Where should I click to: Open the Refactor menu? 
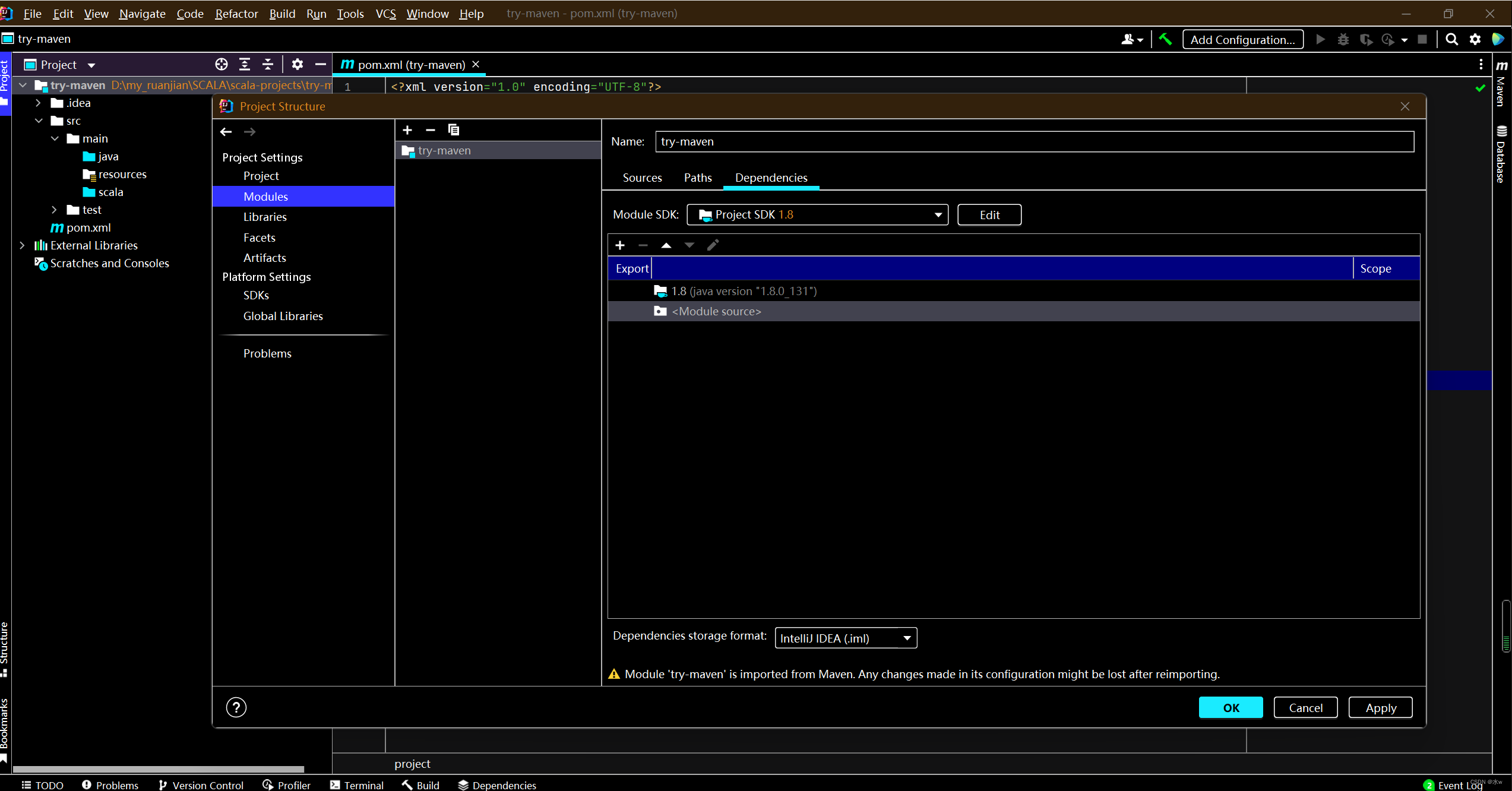pos(236,13)
